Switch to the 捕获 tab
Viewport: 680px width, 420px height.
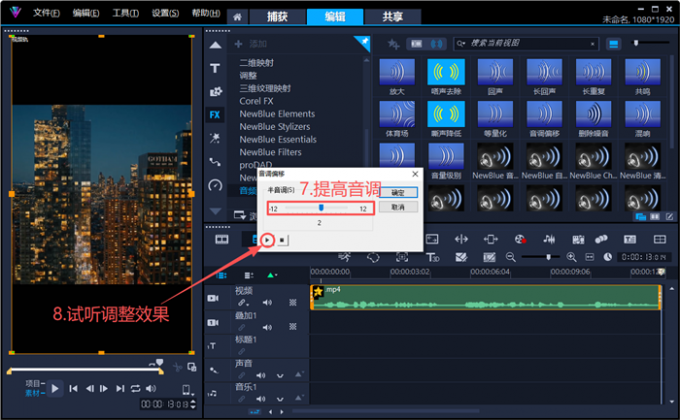click(277, 16)
